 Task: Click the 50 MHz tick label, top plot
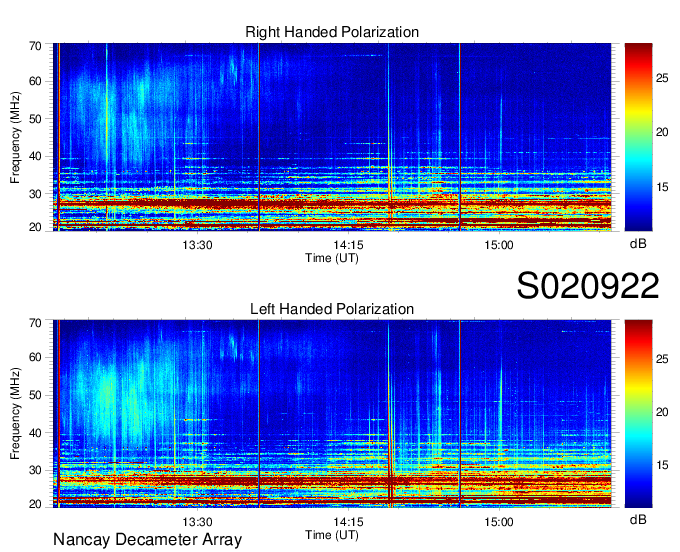35,119
